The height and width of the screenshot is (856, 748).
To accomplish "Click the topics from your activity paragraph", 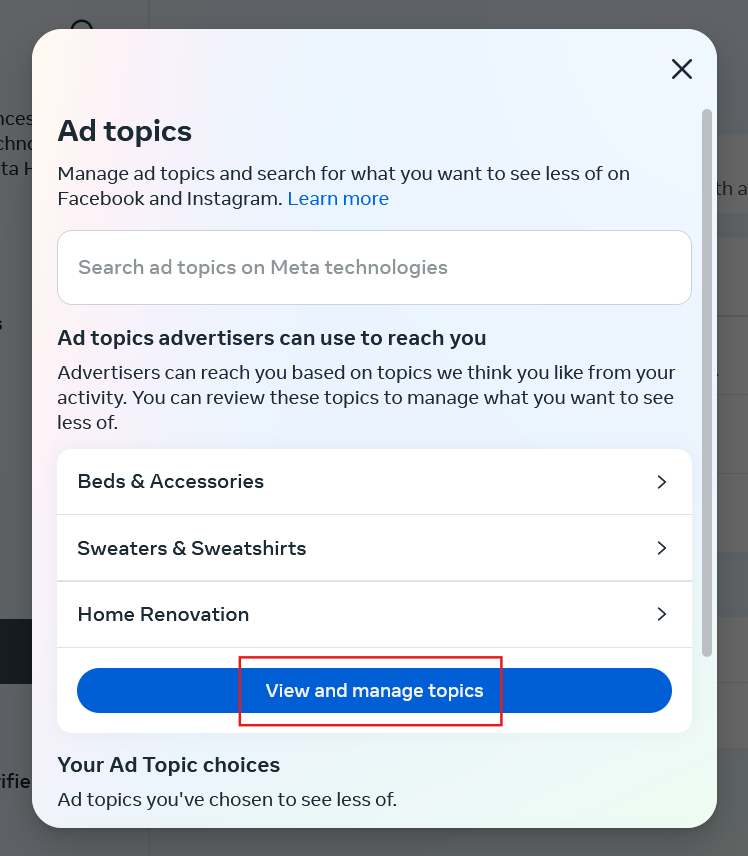I will coord(366,398).
